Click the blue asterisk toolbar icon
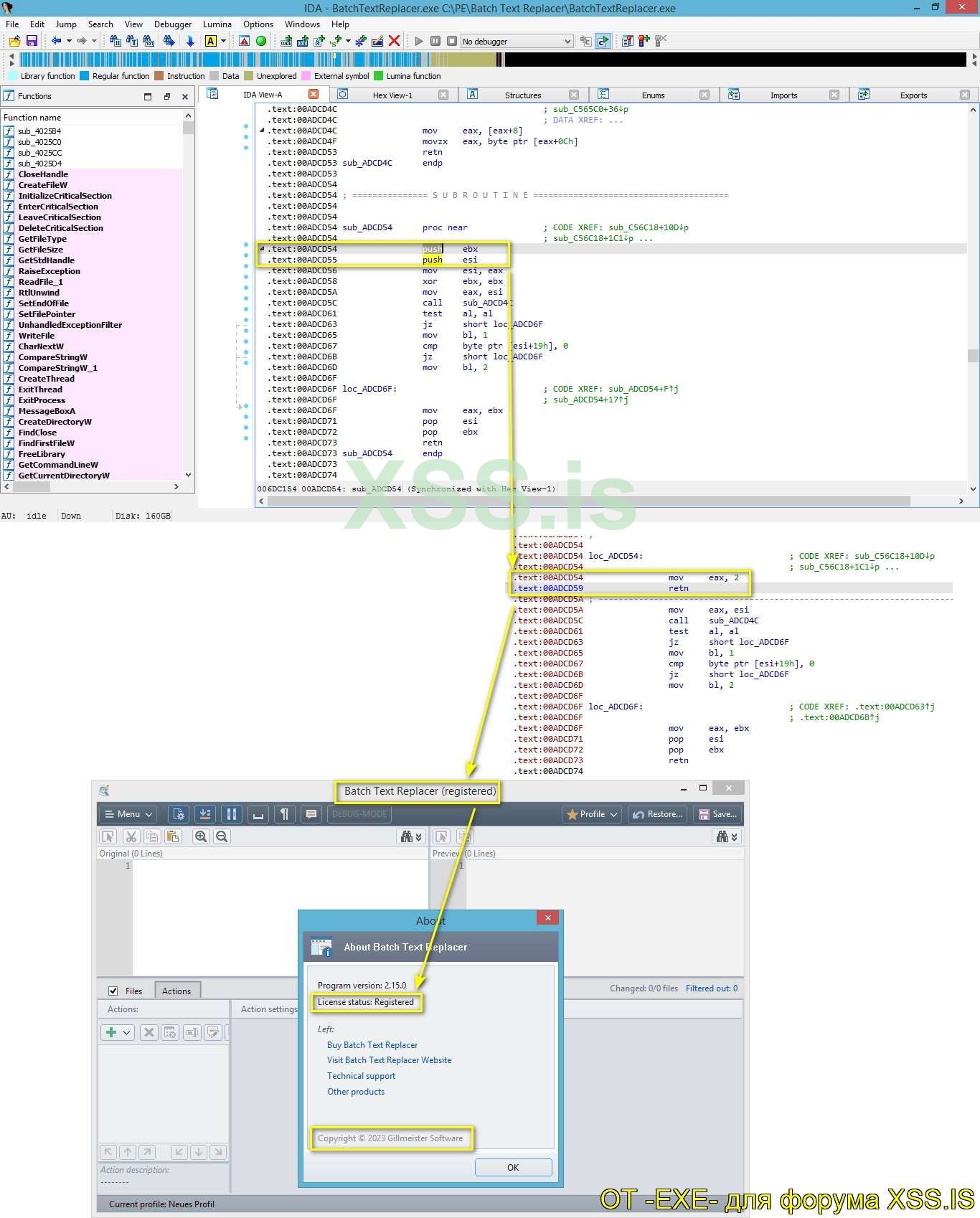The width and height of the screenshot is (980, 1218). (x=361, y=41)
